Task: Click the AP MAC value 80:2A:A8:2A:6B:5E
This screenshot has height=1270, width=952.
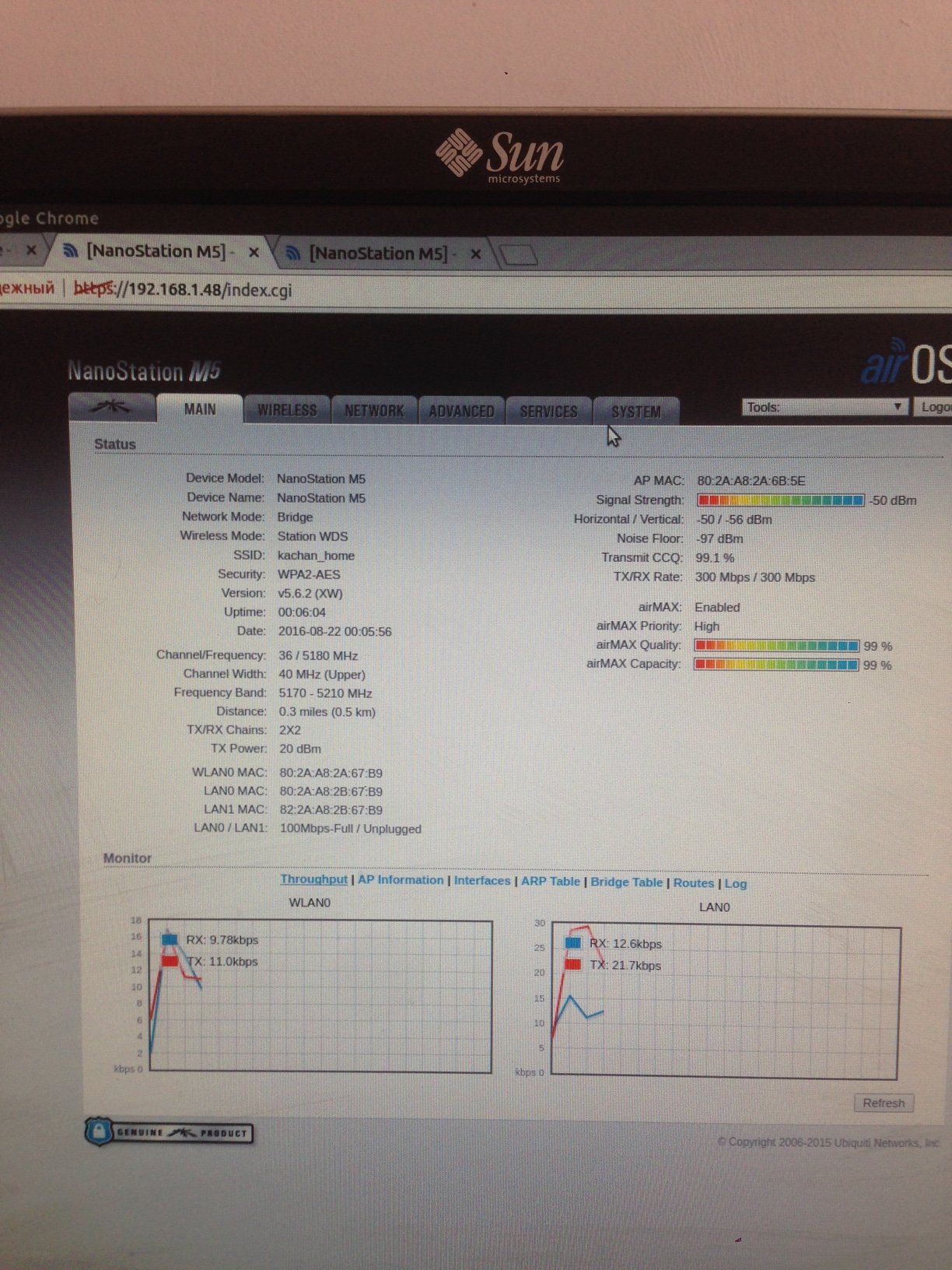Action: coord(751,481)
